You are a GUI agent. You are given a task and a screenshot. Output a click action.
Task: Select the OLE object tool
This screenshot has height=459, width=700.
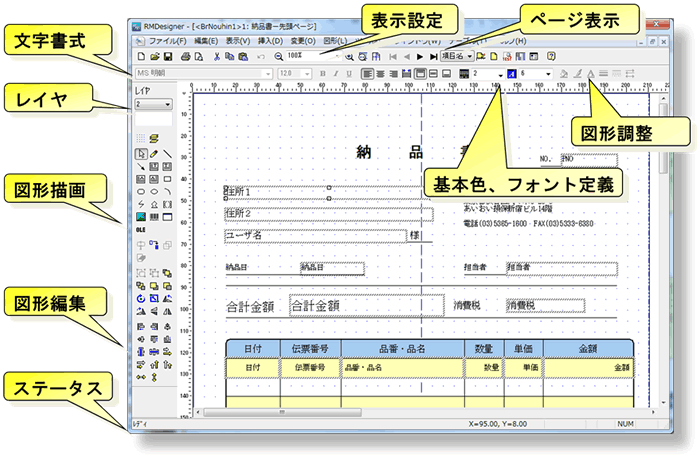click(140, 229)
